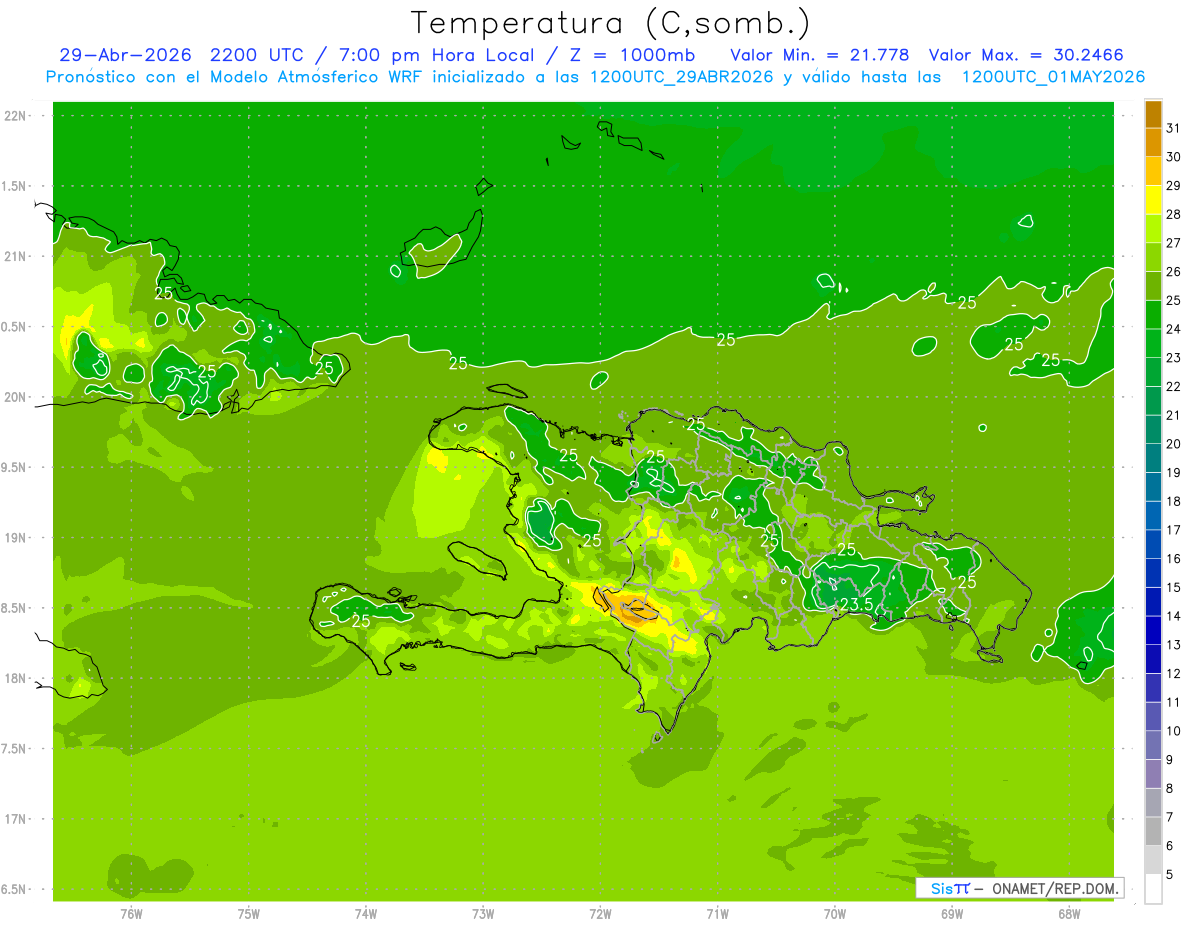1200x927 pixels.
Task: Click the 76W longitude axis label
Action: (131, 914)
